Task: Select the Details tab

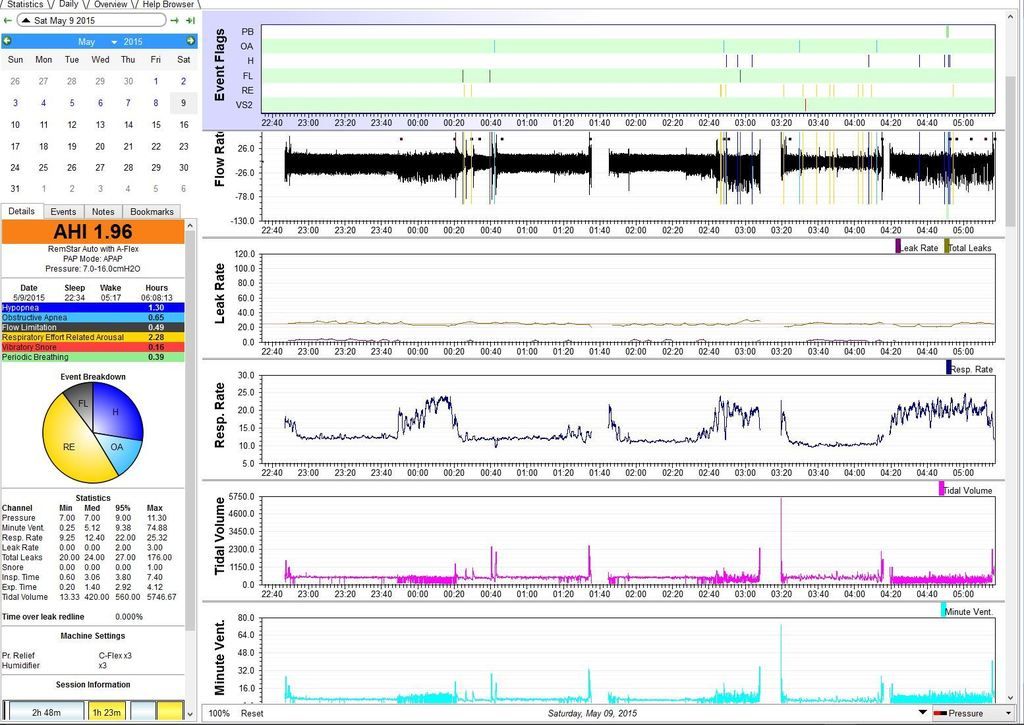Action: coord(22,211)
